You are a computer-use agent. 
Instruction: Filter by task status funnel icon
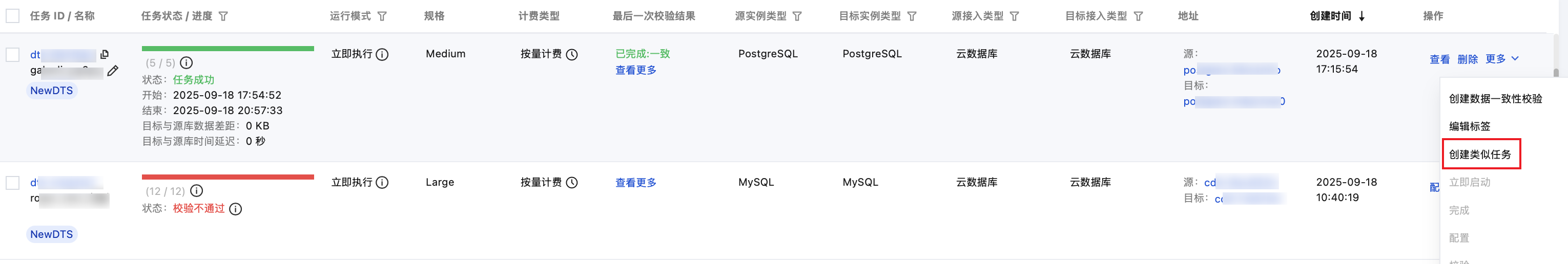point(223,16)
